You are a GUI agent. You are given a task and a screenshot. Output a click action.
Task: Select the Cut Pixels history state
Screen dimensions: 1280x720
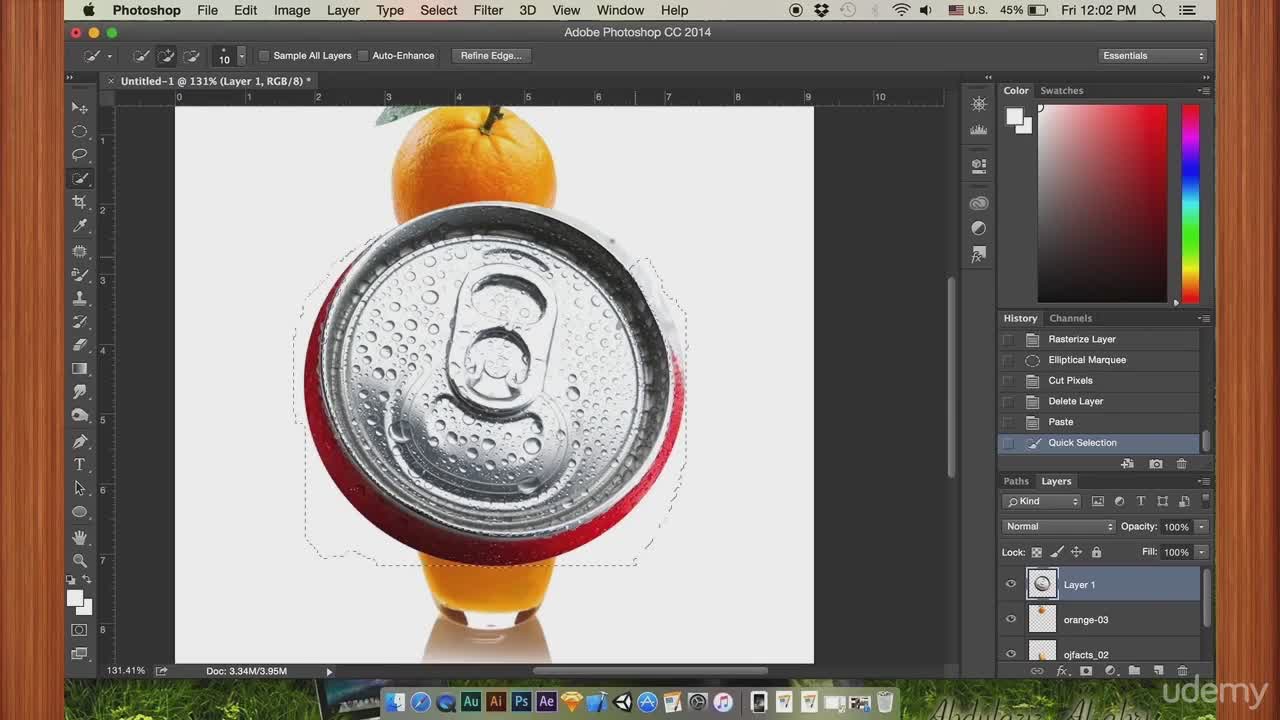click(1100, 381)
